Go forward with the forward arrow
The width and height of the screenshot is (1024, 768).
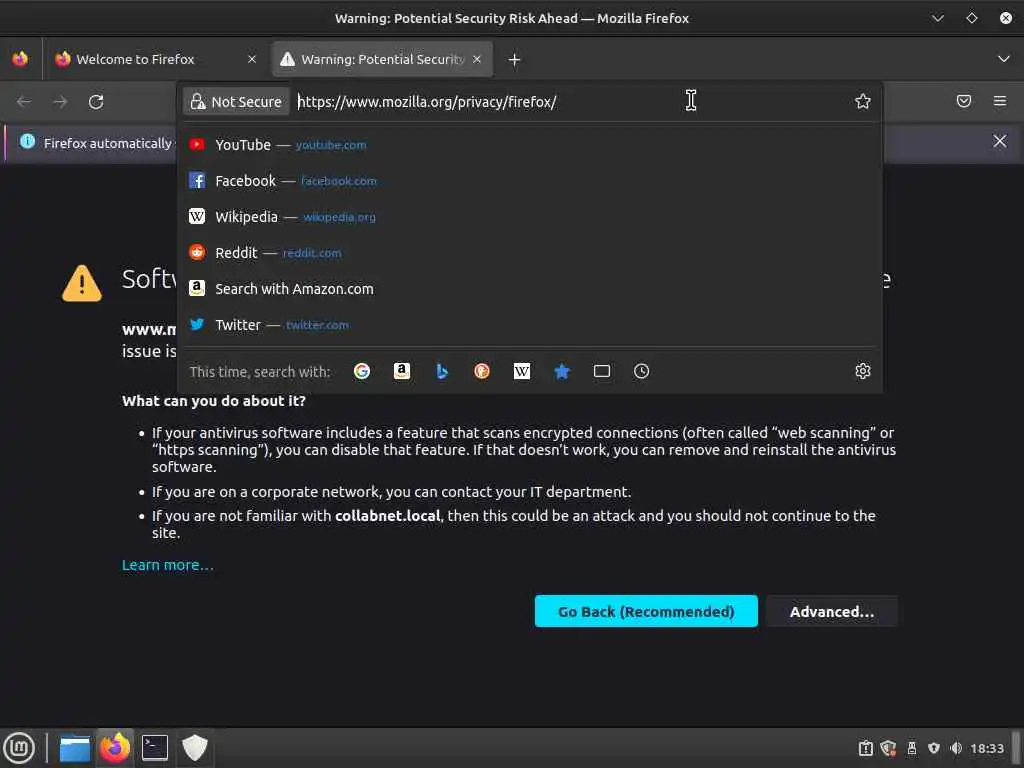point(60,102)
